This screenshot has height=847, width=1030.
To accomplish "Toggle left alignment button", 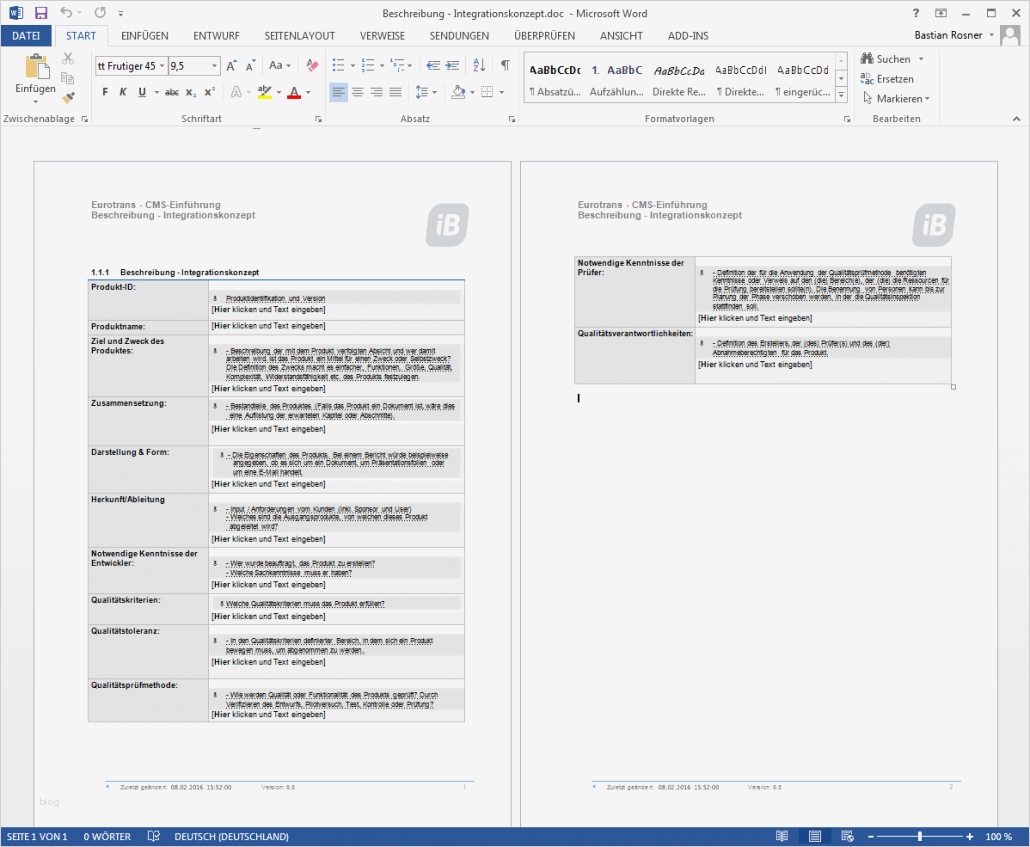I will click(338, 93).
